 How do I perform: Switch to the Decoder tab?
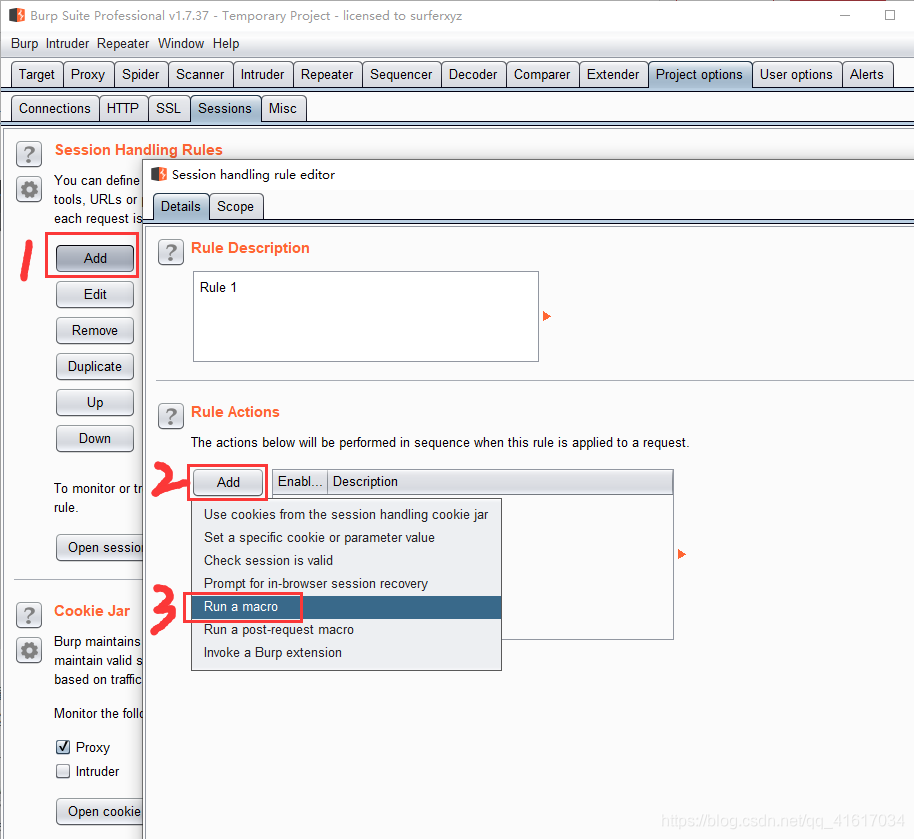point(473,75)
